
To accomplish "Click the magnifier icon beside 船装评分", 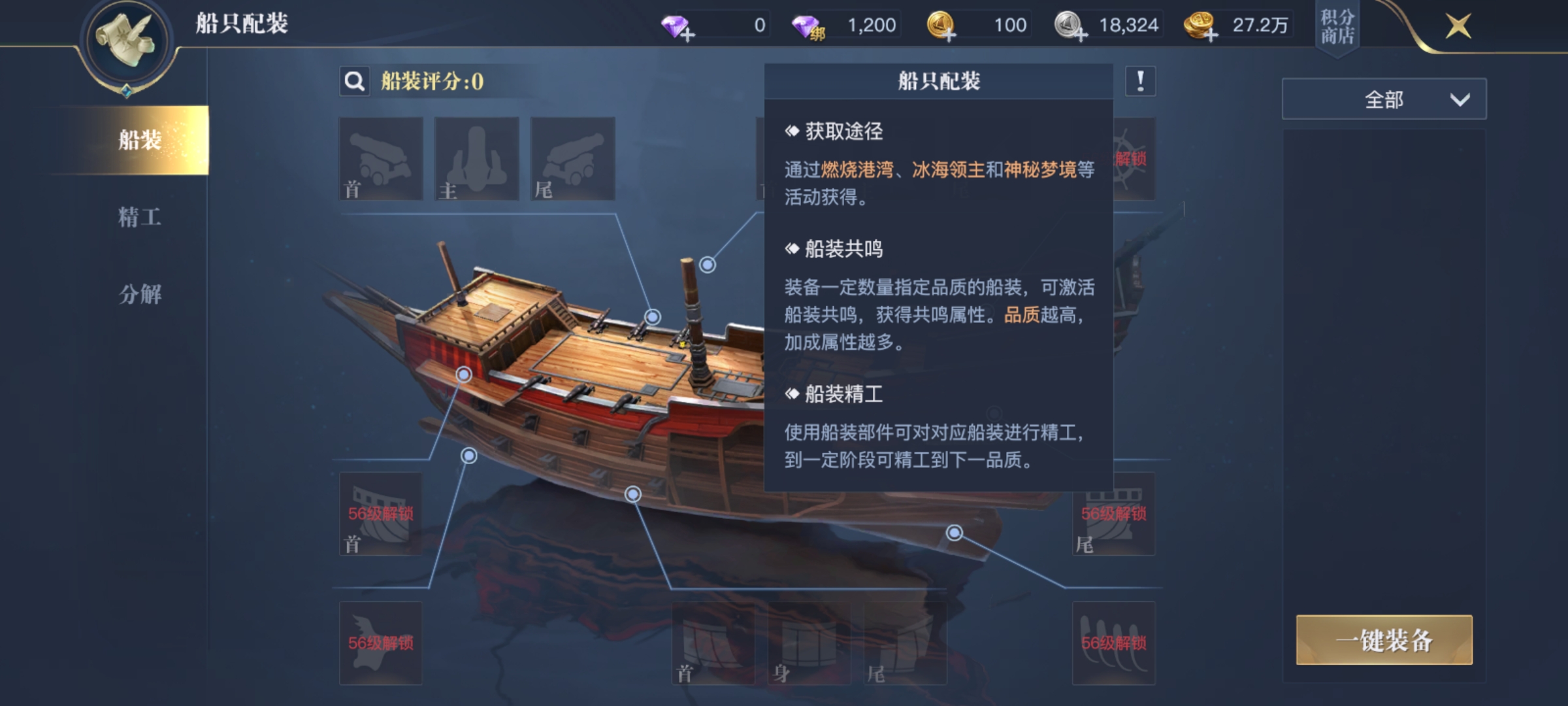I will (355, 82).
